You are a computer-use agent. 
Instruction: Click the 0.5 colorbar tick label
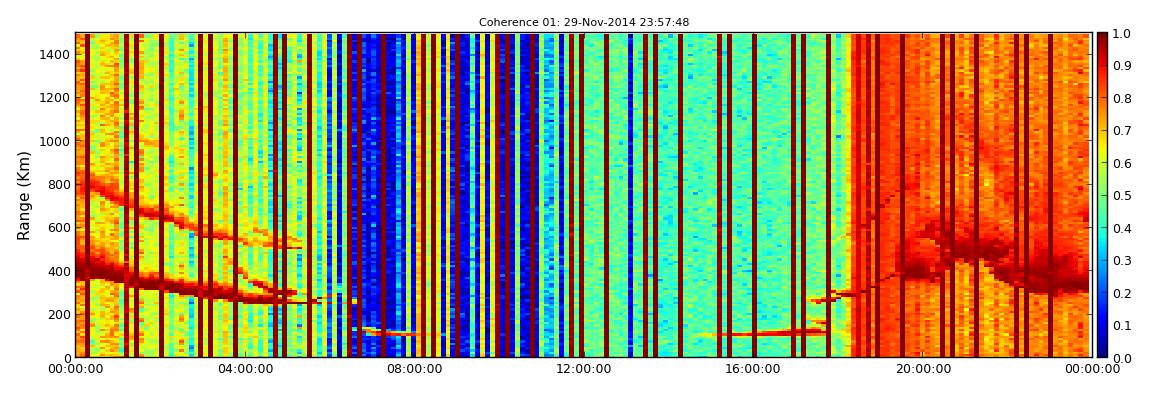(x=1121, y=195)
